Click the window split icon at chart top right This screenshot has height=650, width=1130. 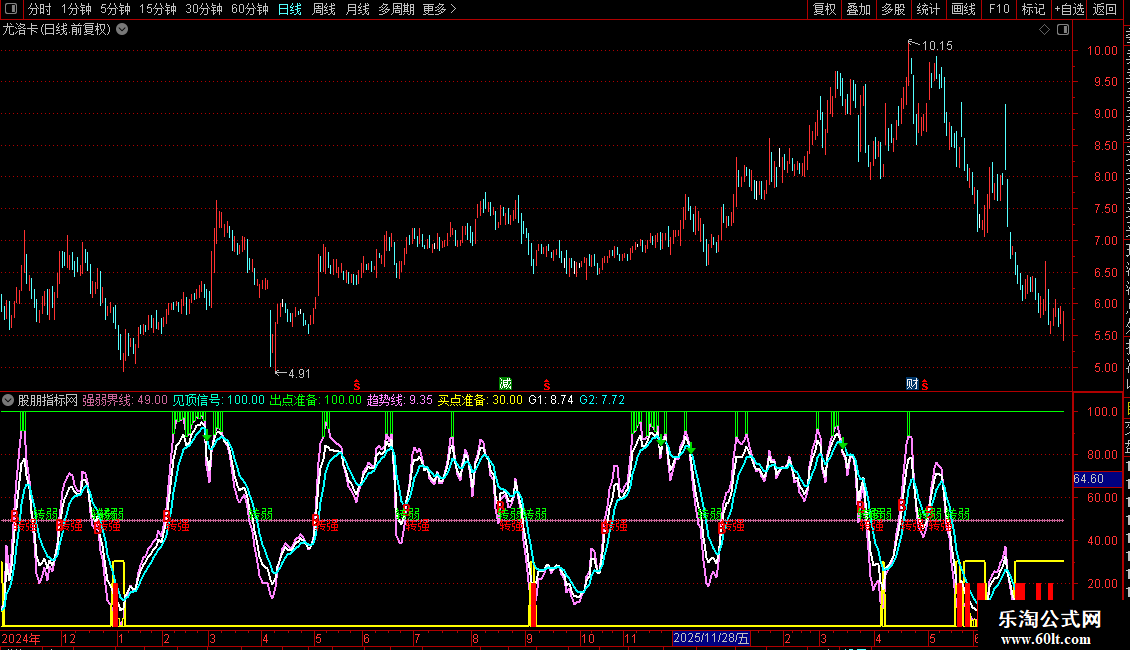pos(1063,30)
